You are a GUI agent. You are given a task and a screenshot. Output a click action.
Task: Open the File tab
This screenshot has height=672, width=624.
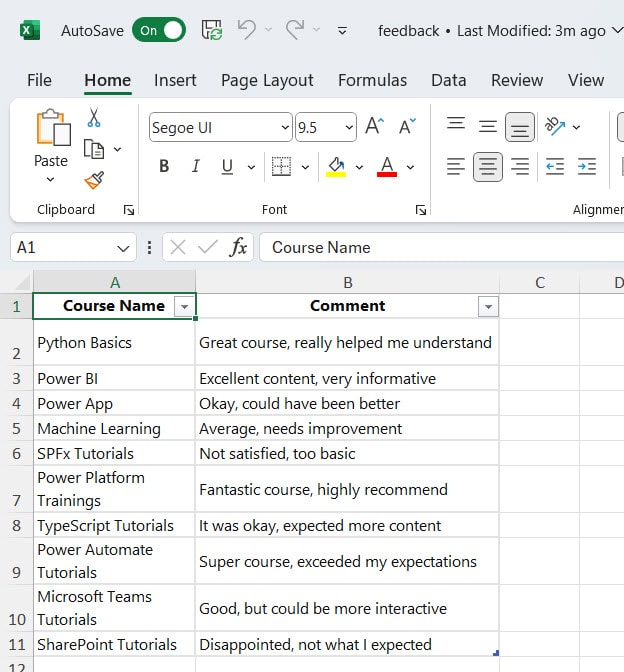[39, 80]
